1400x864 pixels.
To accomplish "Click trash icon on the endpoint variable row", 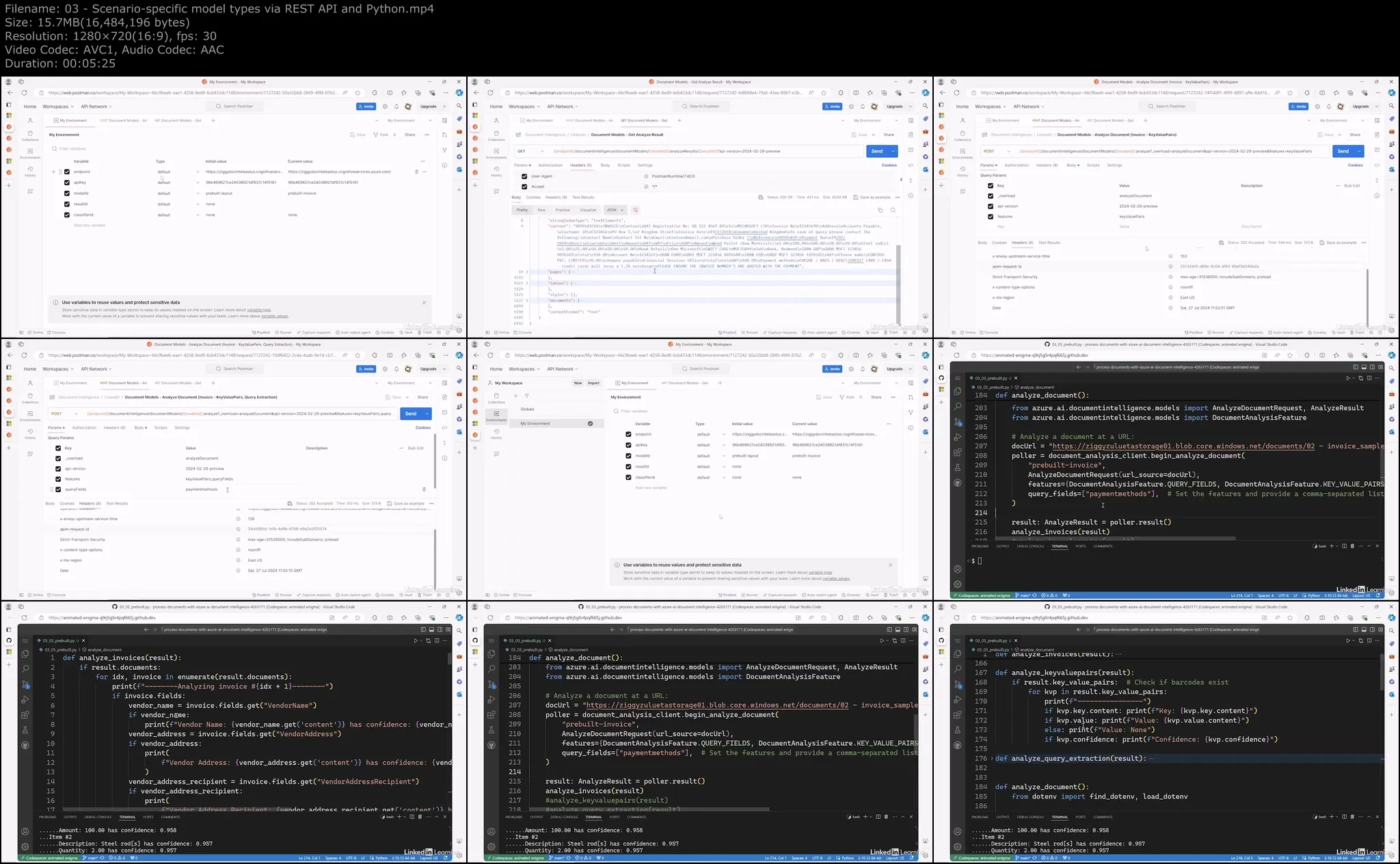I will [x=416, y=172].
